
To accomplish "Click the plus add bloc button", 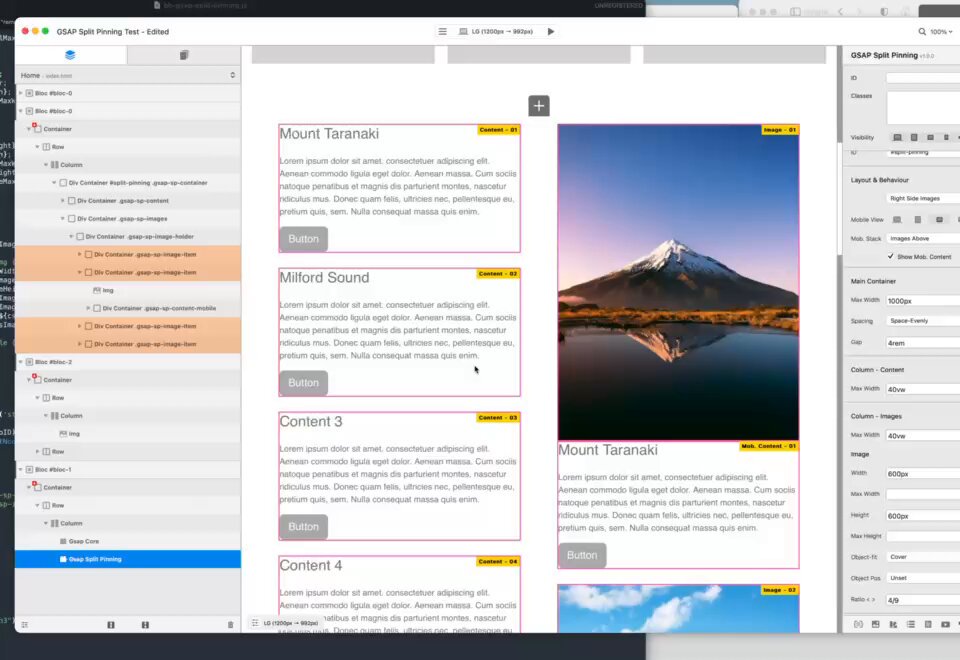I will click(x=539, y=106).
